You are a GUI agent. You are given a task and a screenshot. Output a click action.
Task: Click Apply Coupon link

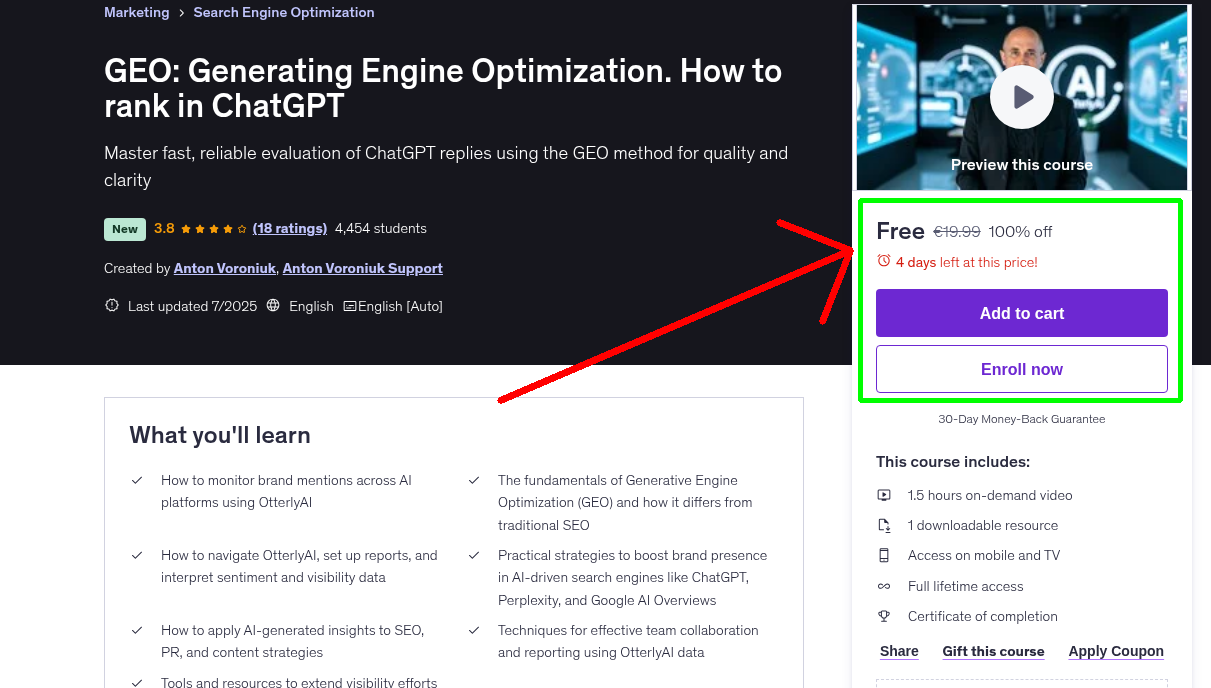1116,651
